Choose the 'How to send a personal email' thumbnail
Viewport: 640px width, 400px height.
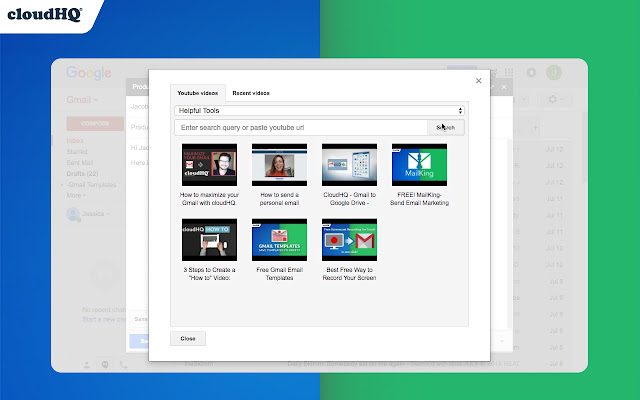point(279,164)
